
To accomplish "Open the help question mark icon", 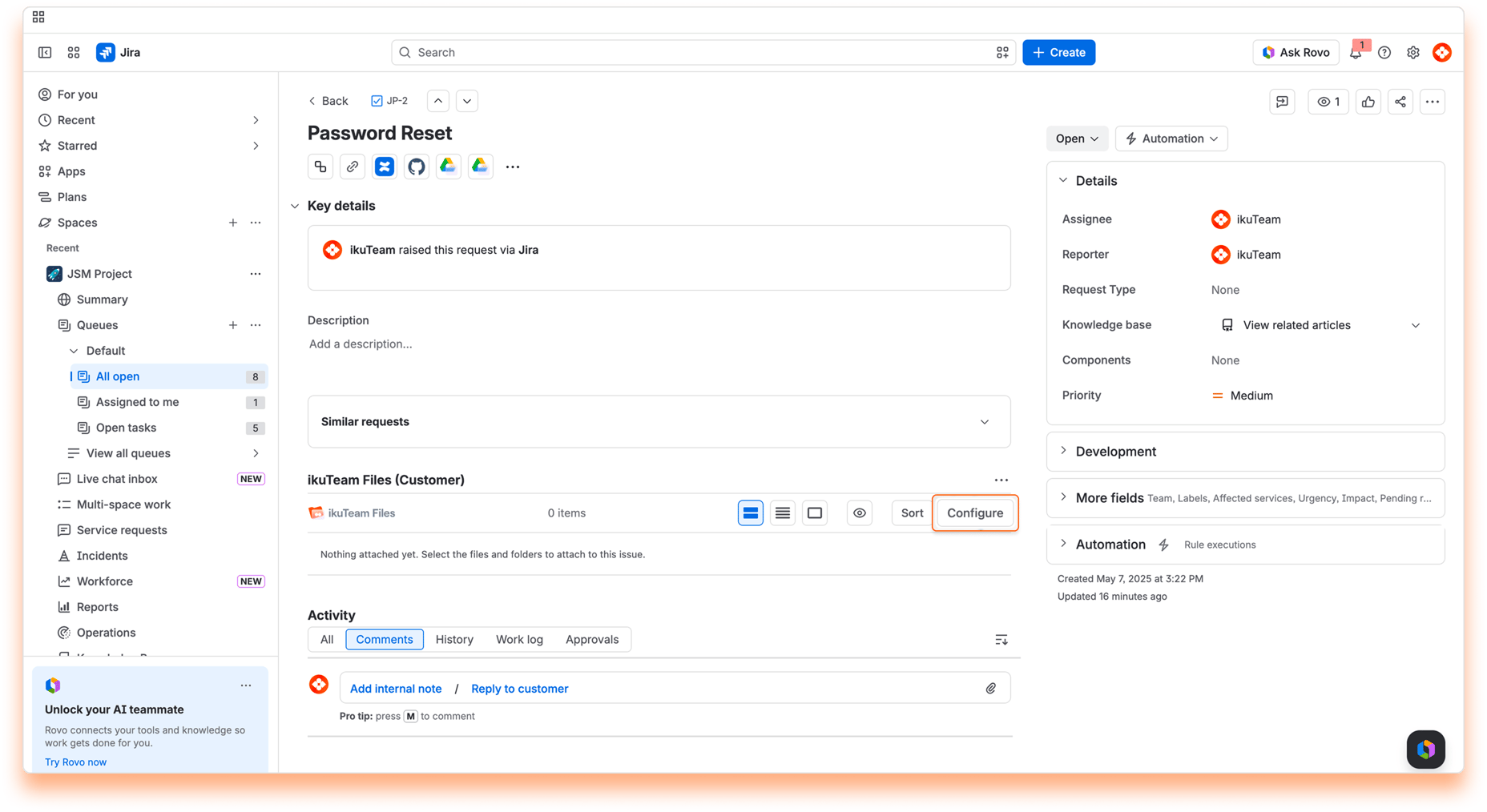I will (x=1384, y=53).
